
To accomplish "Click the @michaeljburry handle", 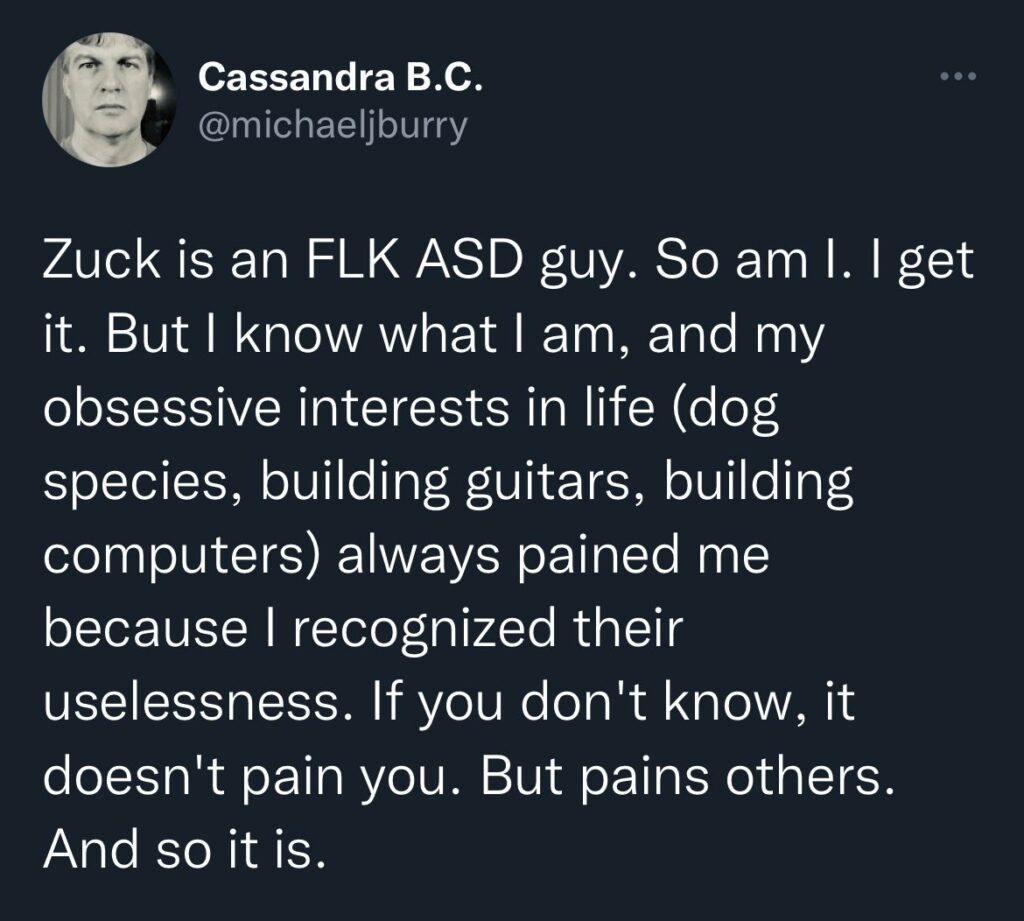I will (333, 127).
